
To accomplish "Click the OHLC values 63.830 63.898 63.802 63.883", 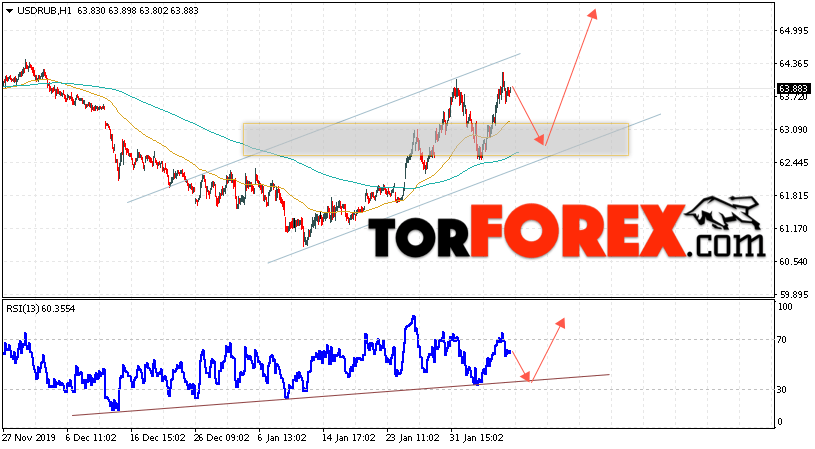I will coord(138,10).
